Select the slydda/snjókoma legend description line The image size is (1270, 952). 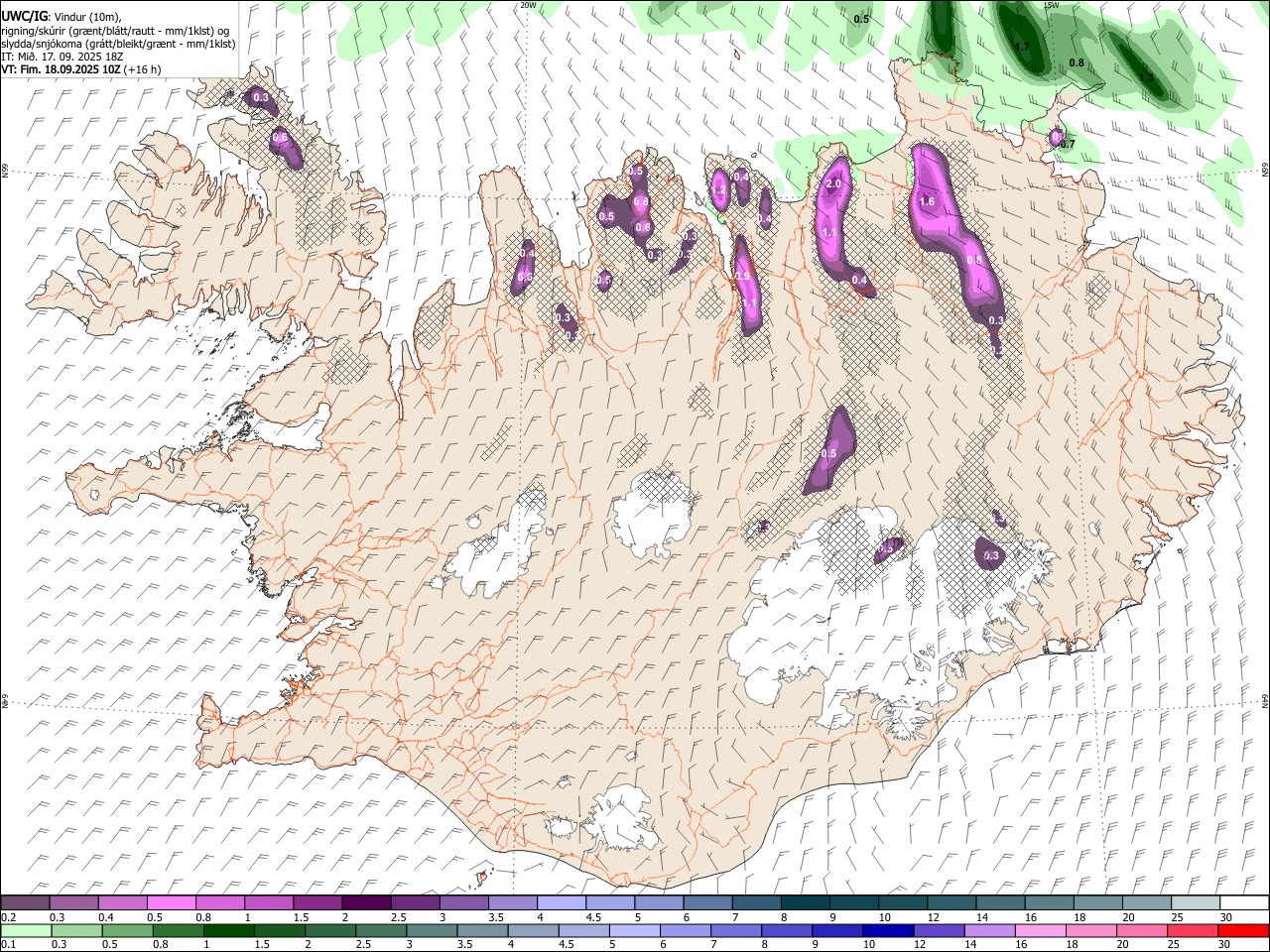click(118, 44)
